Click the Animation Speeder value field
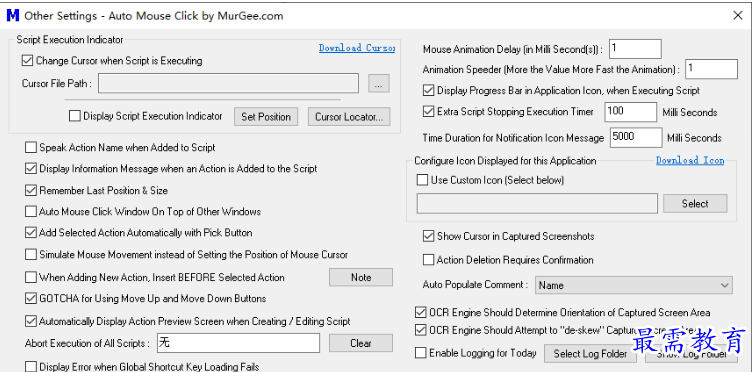 click(x=711, y=69)
